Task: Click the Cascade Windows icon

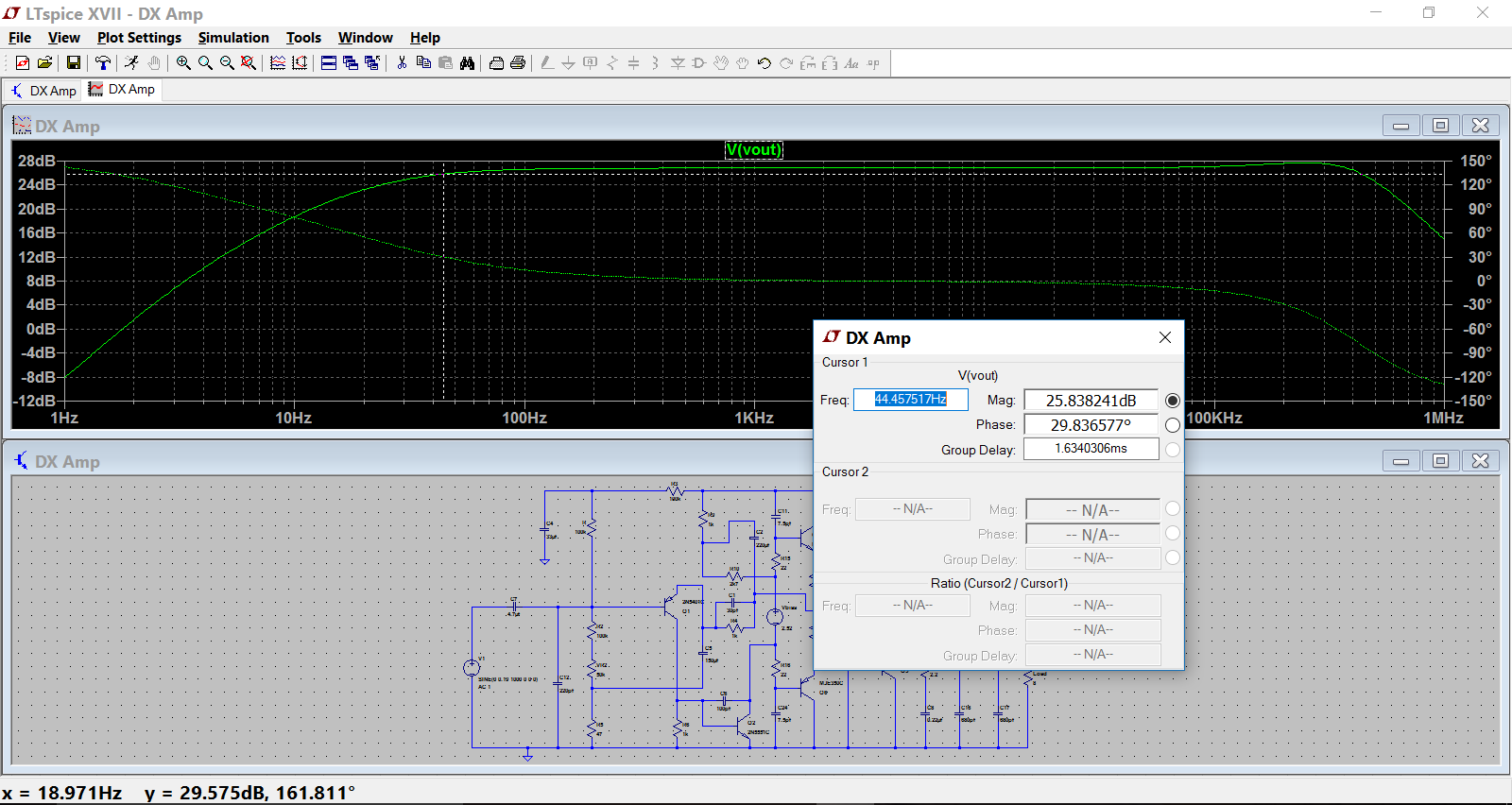Action: (351, 63)
